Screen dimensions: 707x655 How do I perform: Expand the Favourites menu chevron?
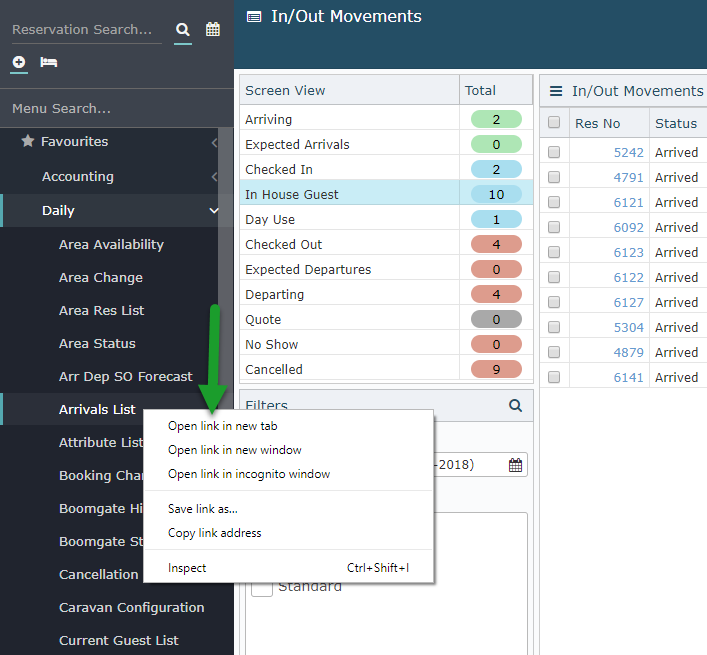215,142
